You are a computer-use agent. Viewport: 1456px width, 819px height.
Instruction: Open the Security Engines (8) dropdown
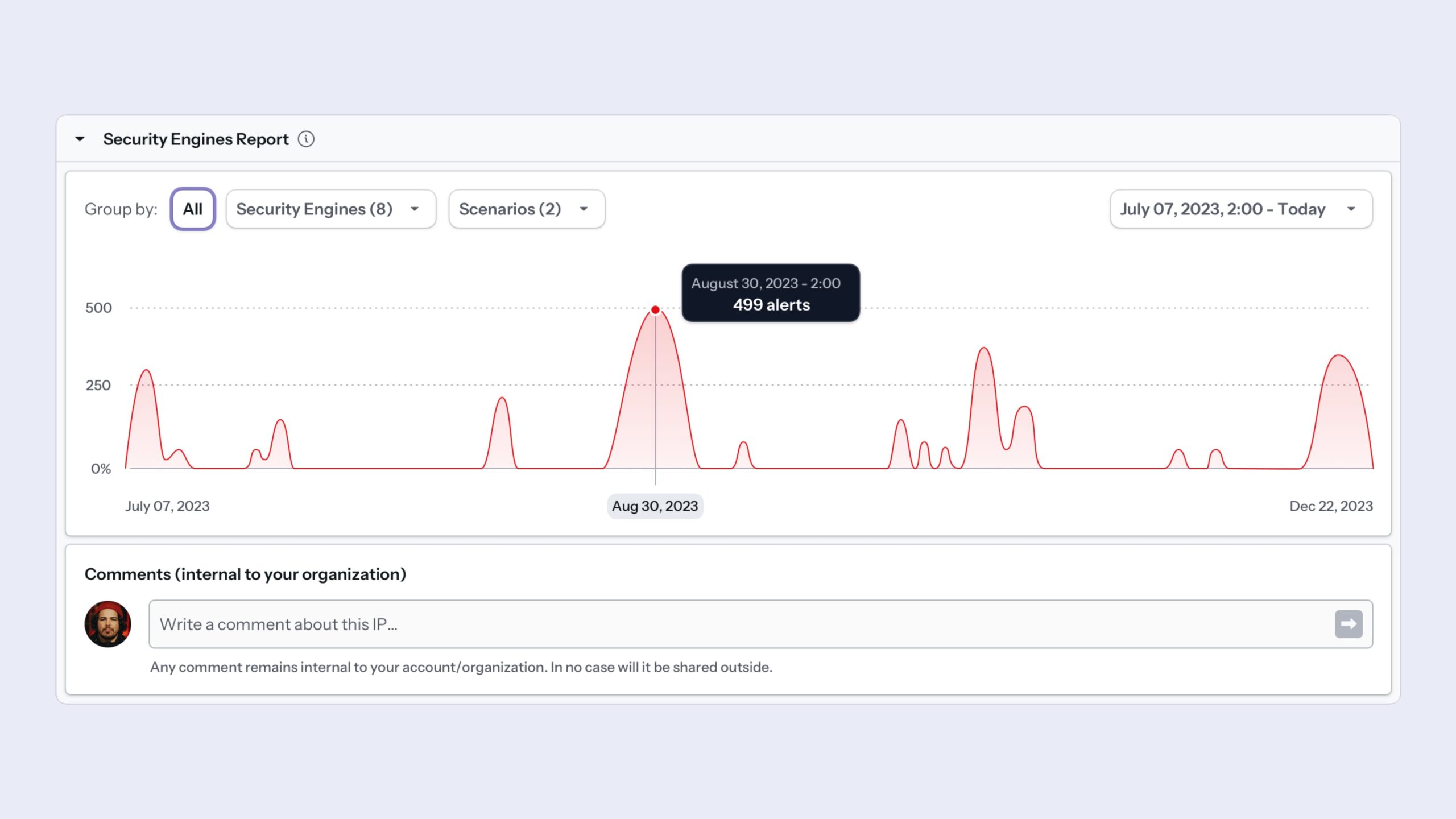tap(331, 209)
